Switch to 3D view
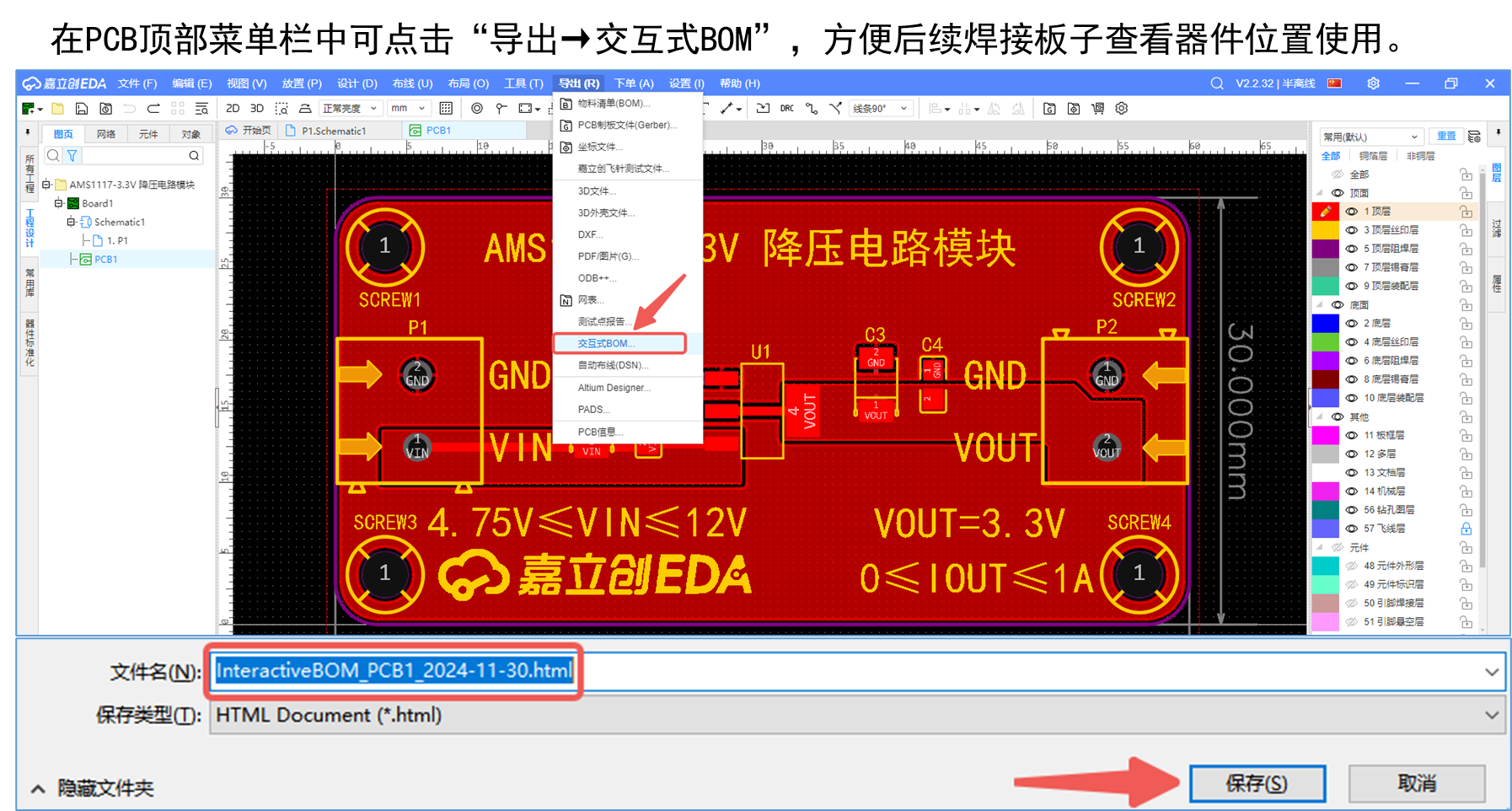 point(257,109)
